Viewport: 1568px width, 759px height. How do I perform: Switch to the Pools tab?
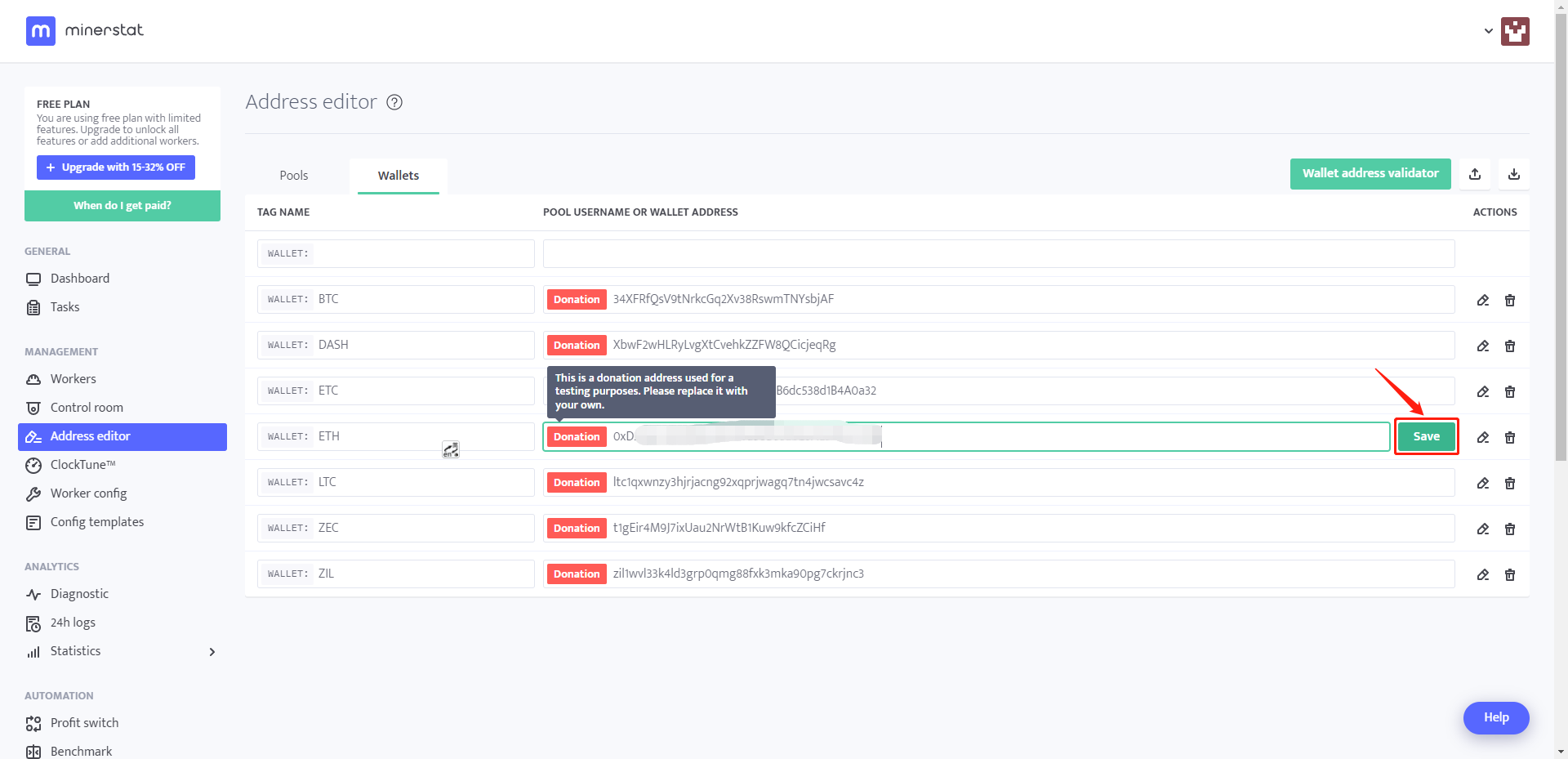pyautogui.click(x=294, y=176)
